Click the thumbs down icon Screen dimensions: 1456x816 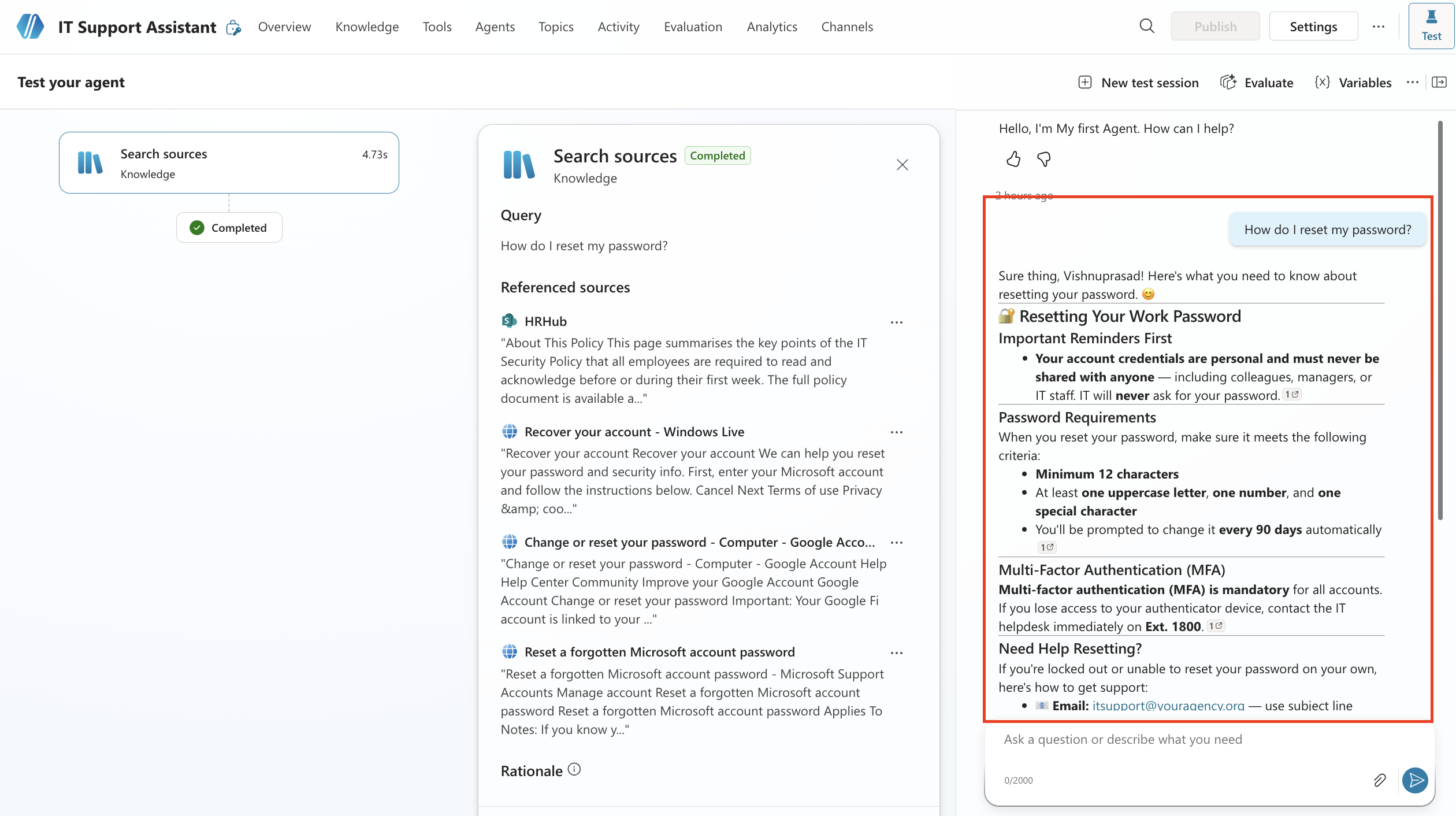(x=1044, y=159)
